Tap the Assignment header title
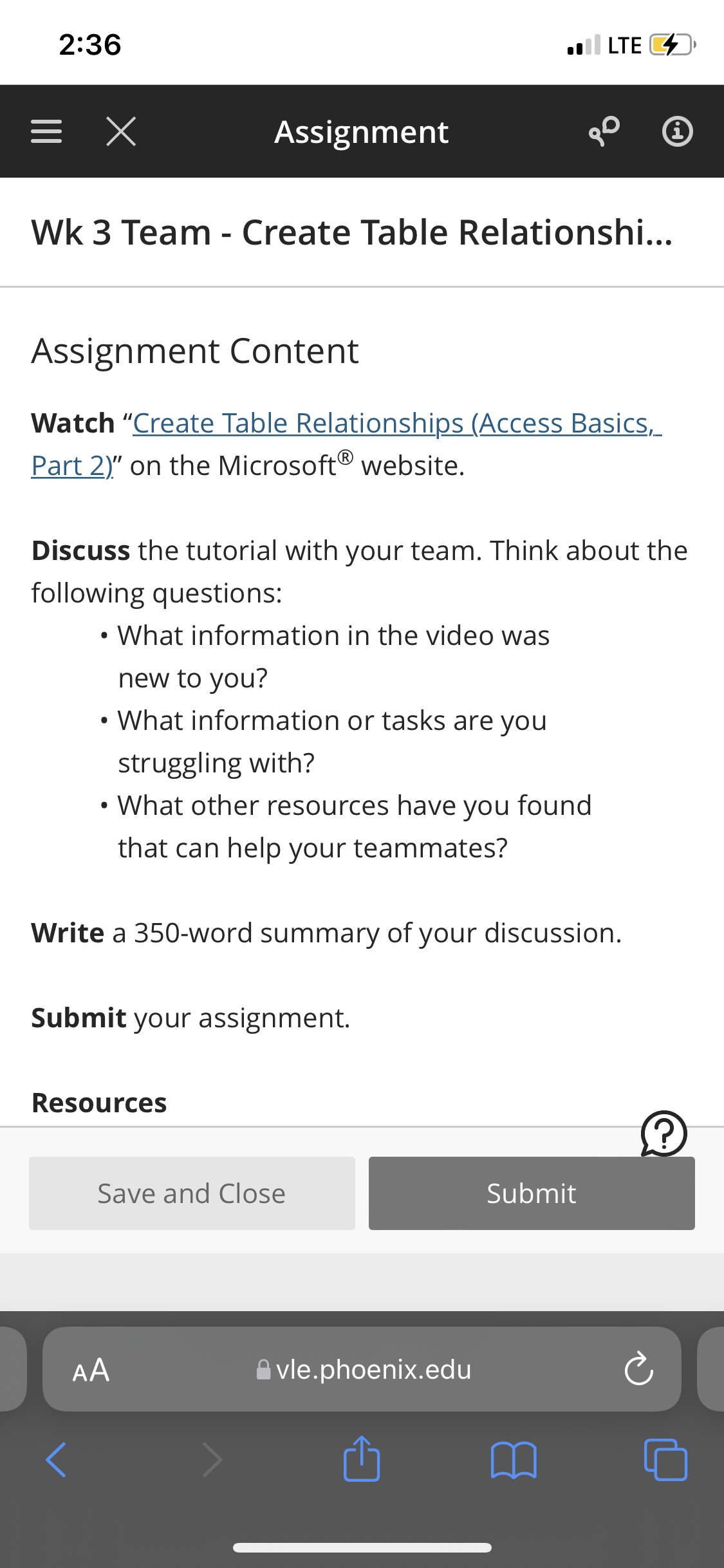 (362, 132)
